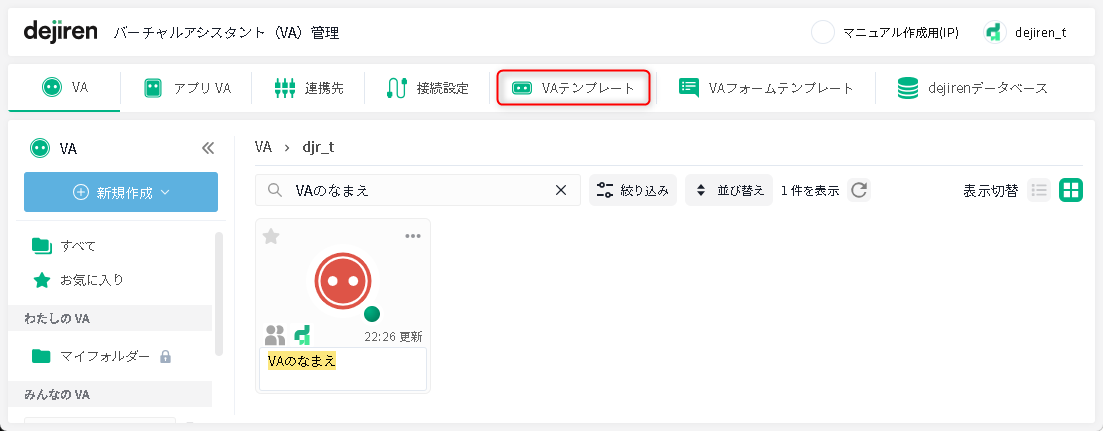Image resolution: width=1103 pixels, height=431 pixels.
Task: Open the お気に入り favorites list
Action: (x=91, y=280)
